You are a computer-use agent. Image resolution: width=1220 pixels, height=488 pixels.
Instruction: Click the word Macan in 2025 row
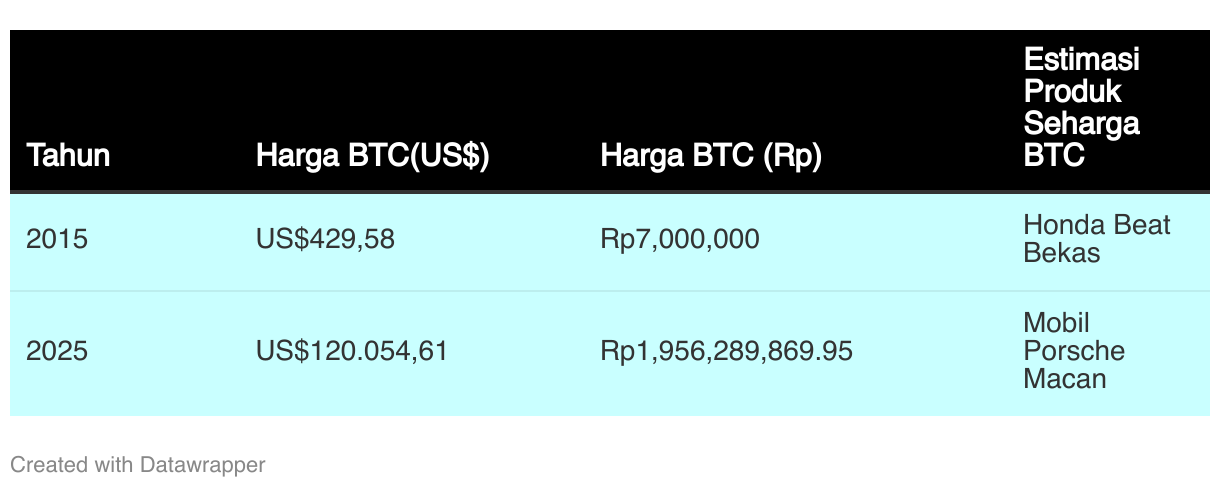(1065, 379)
